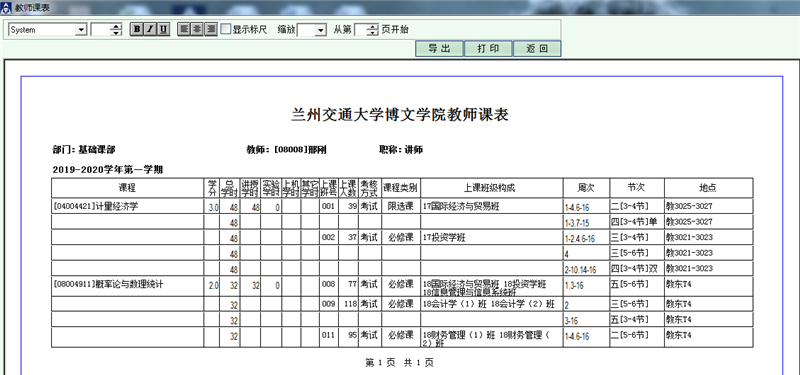Increase font size with up arrow
The width and height of the screenshot is (800, 375).
point(116,27)
